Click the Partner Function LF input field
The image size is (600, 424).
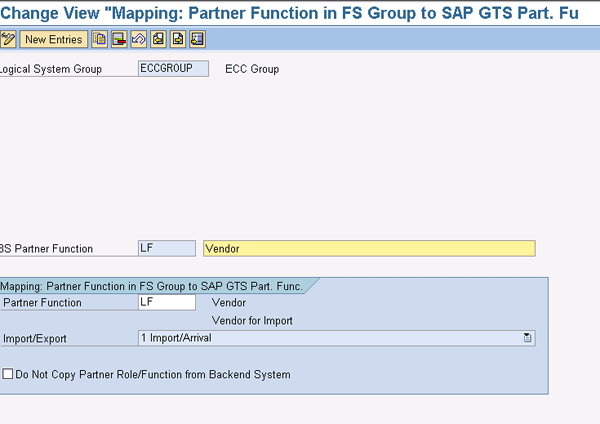[x=167, y=302]
